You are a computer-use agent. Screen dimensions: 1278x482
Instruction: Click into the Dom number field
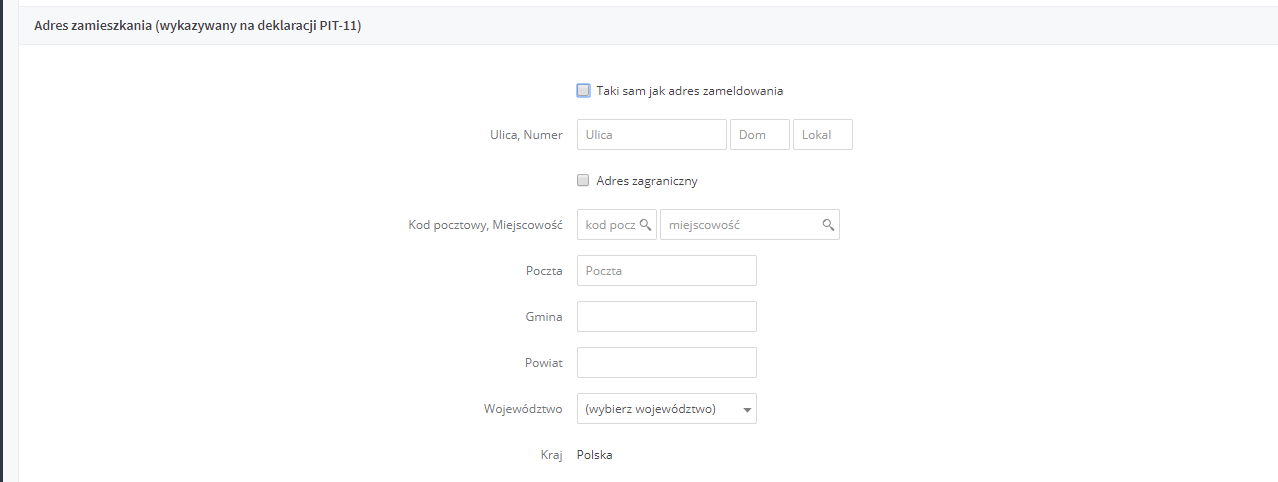[760, 135]
